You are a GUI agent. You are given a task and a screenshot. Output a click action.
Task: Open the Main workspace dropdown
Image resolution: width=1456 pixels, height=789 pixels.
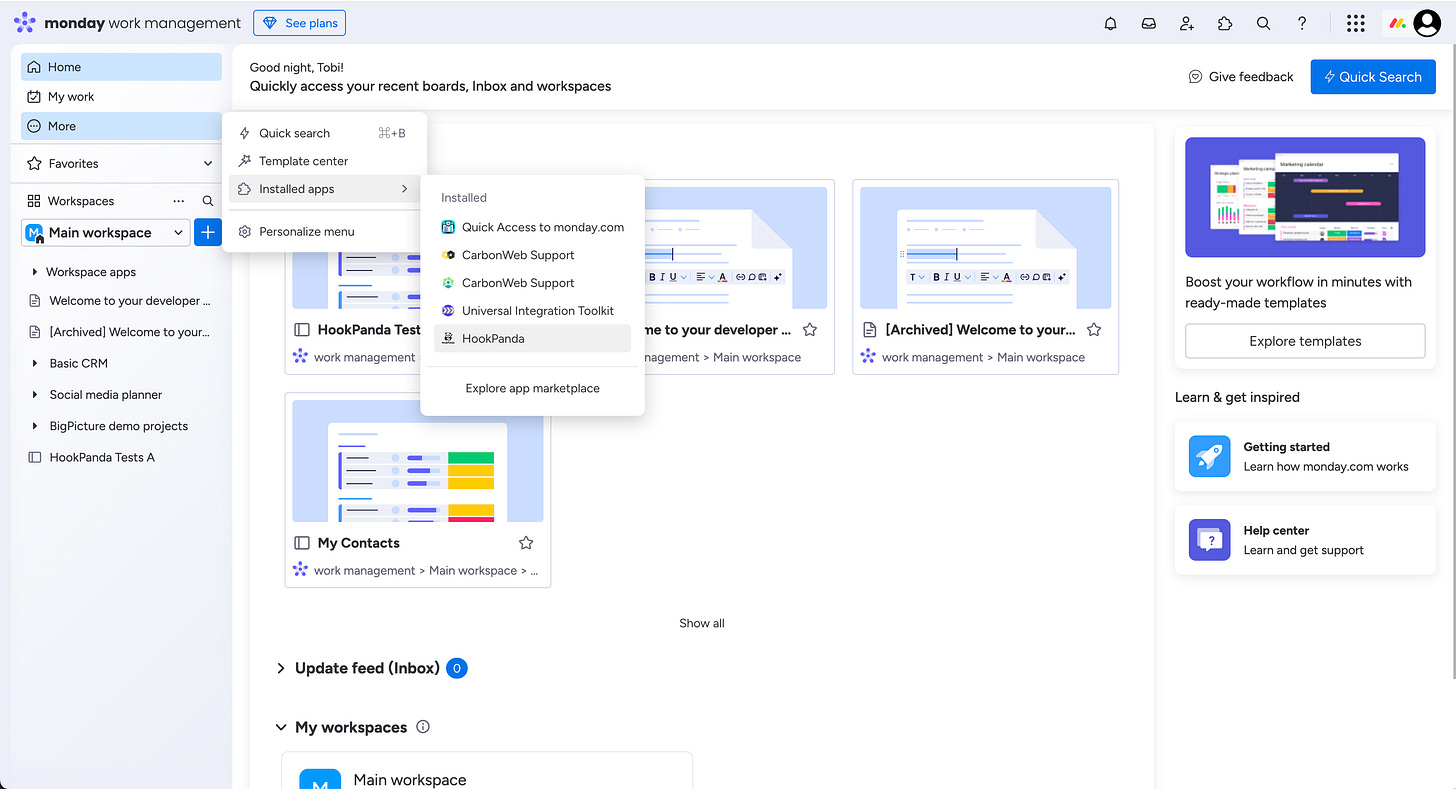click(x=106, y=233)
